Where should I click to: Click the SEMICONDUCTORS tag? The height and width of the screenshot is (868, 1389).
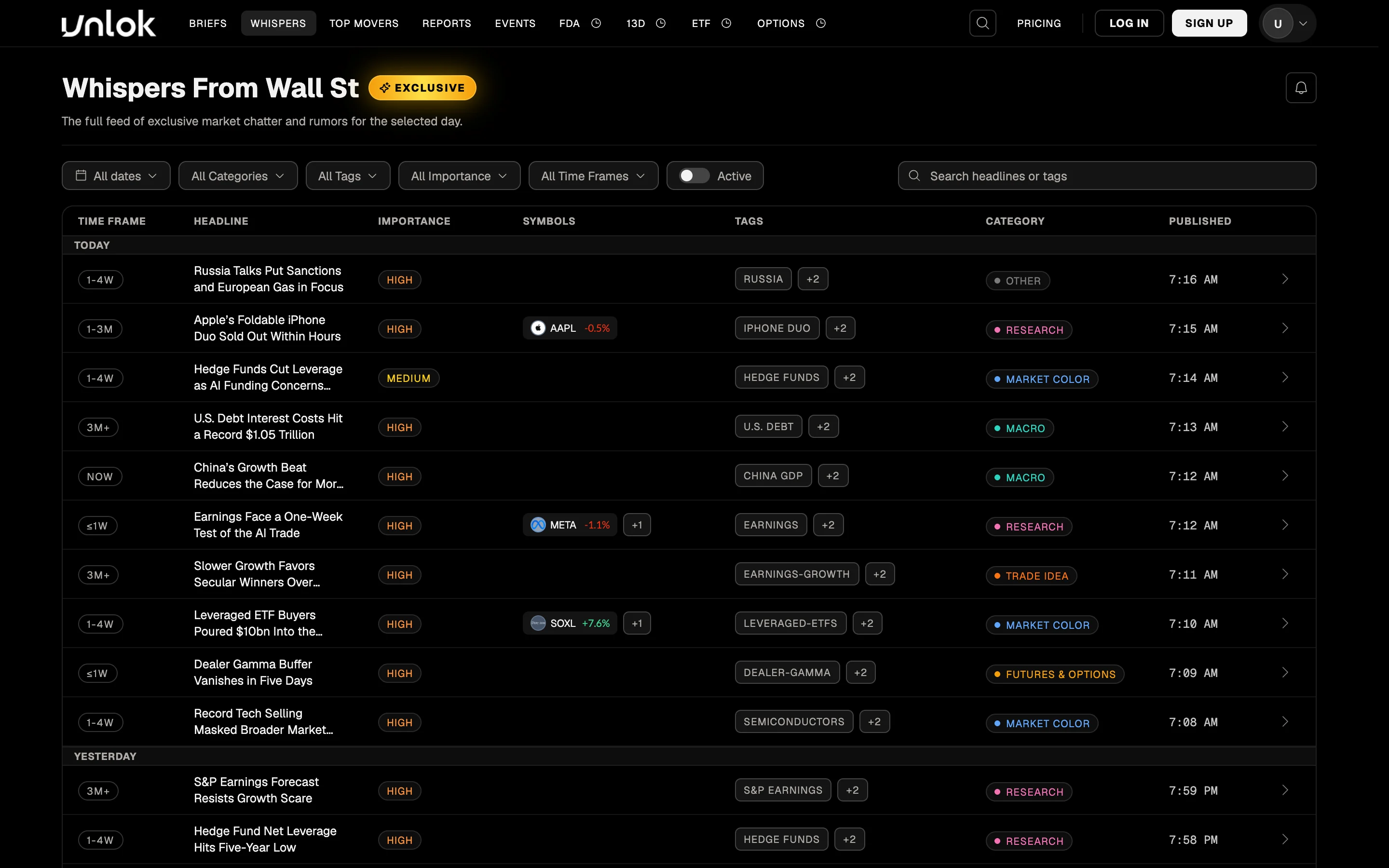[794, 721]
